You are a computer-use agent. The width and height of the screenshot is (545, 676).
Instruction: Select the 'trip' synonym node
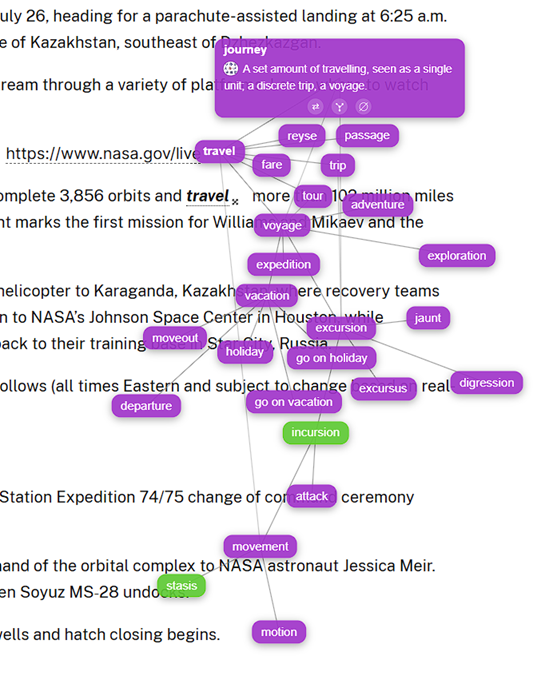pos(338,165)
